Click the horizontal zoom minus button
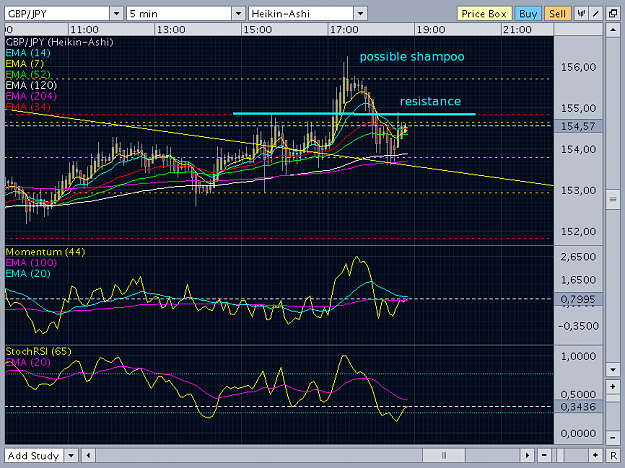Viewport: 625px width, 468px height. pos(544,455)
